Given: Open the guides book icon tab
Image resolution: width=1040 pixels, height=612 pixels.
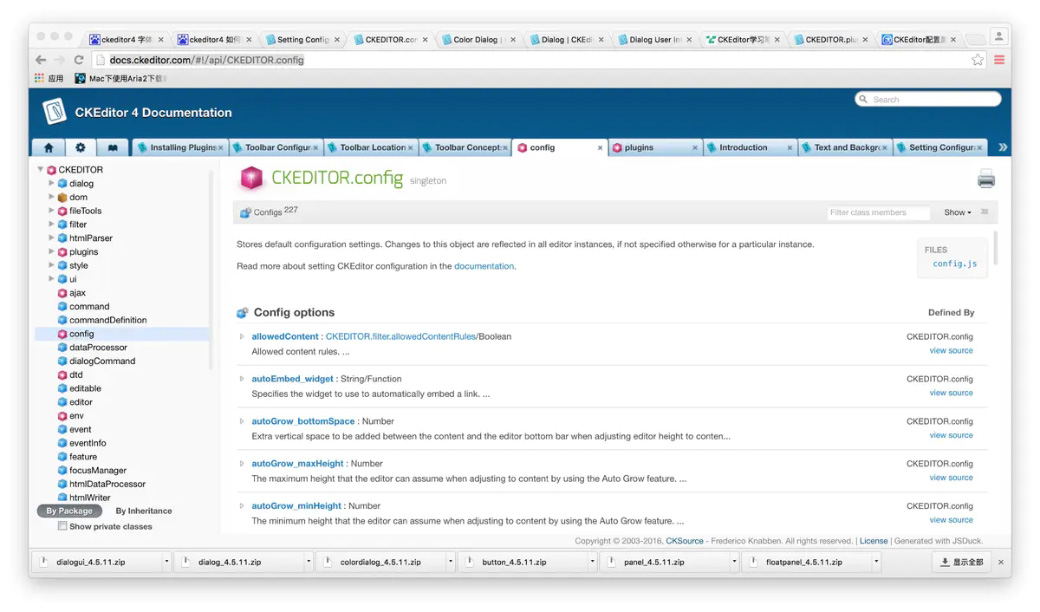Looking at the screenshot, I should click(113, 147).
